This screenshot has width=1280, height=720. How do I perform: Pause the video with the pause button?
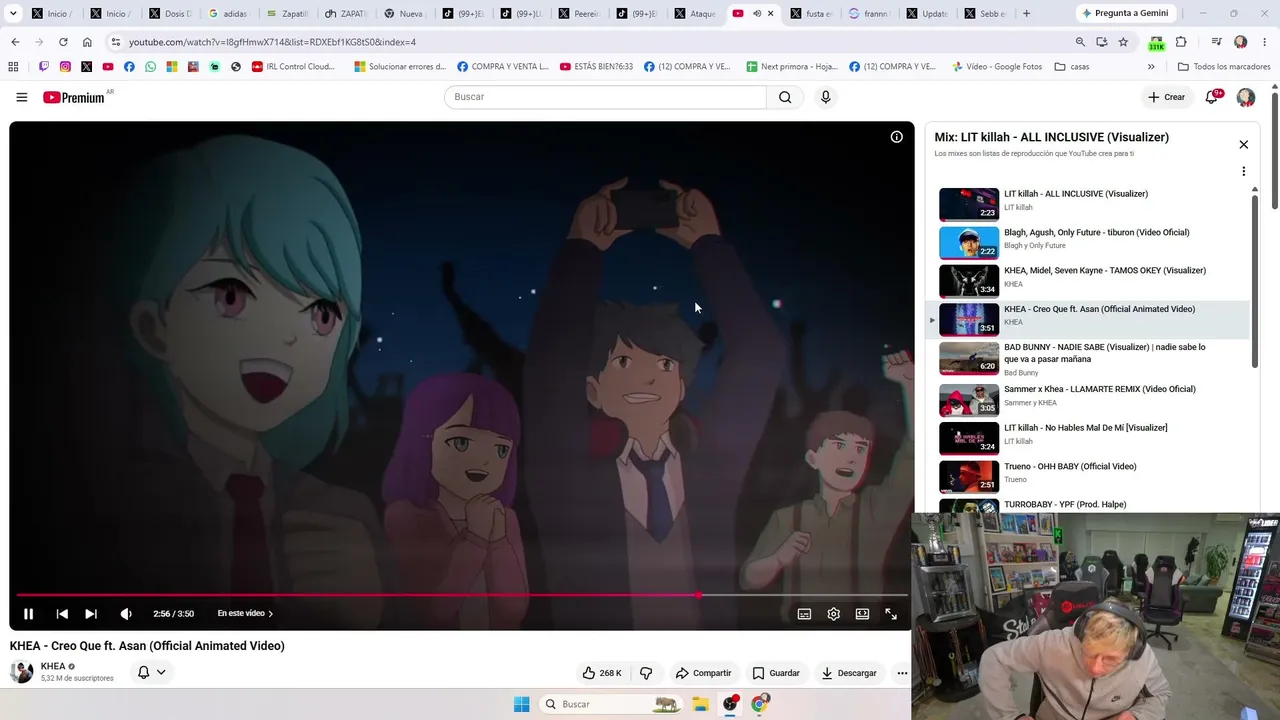[28, 614]
